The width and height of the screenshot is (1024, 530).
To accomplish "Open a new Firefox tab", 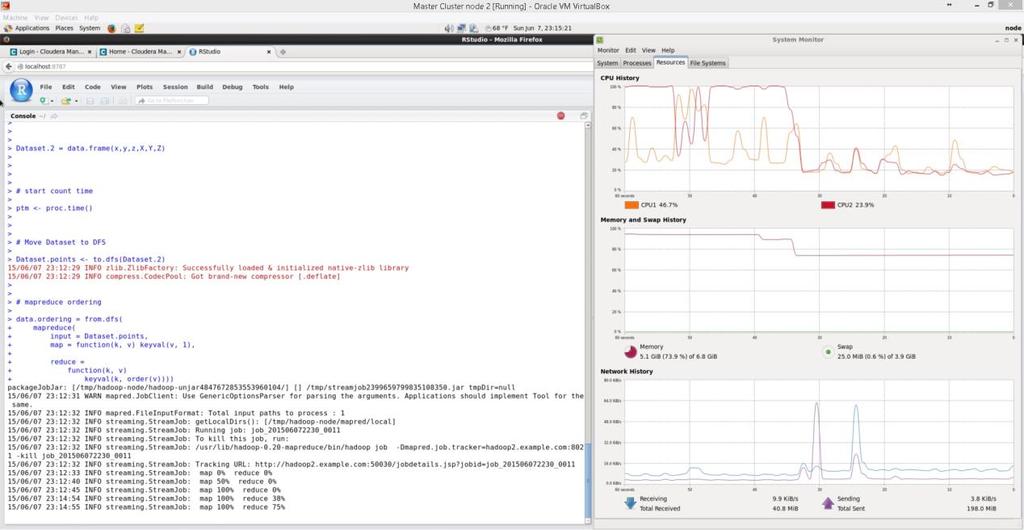I will pos(283,52).
